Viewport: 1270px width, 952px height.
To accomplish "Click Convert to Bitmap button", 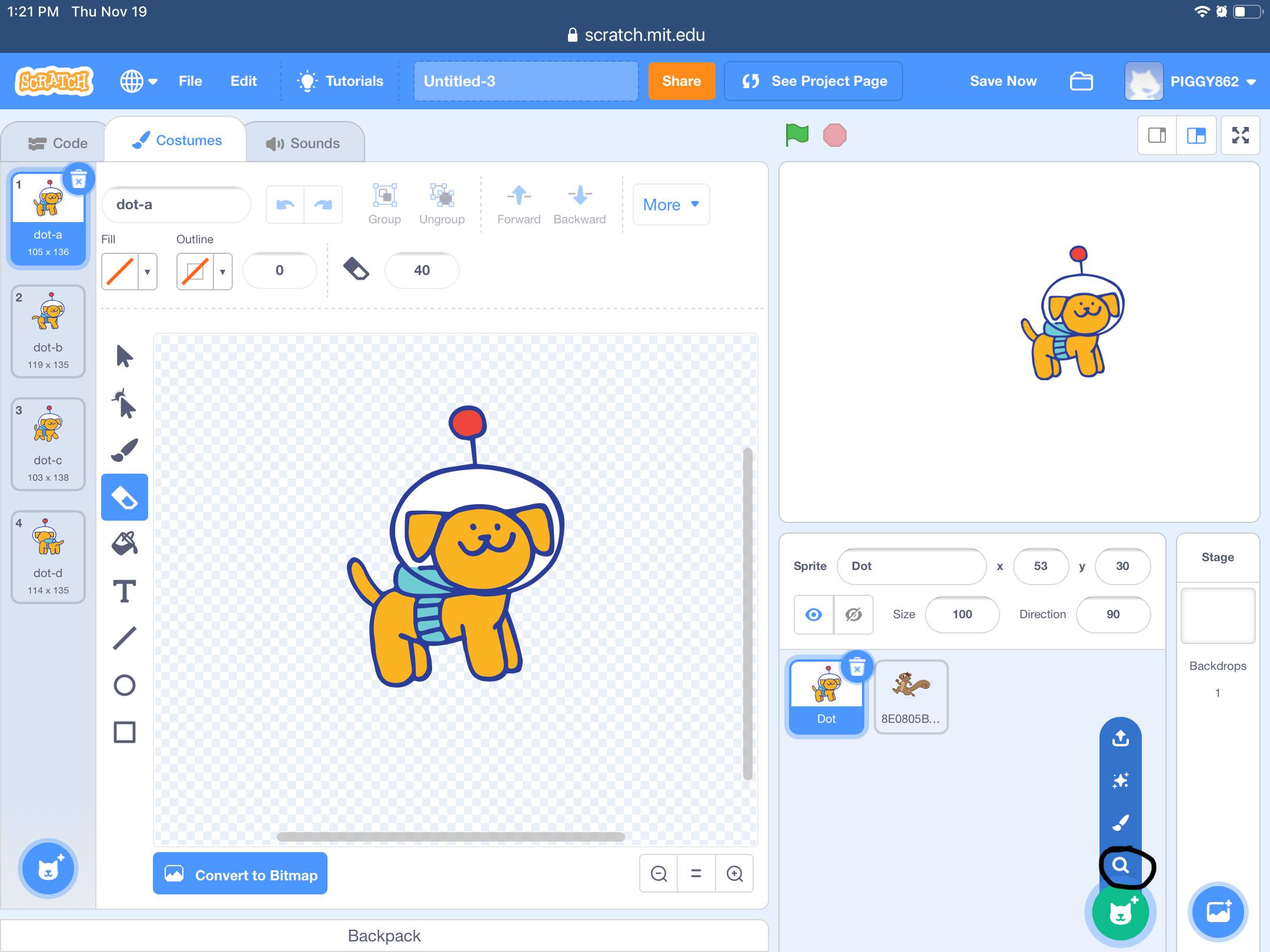I will 240,874.
